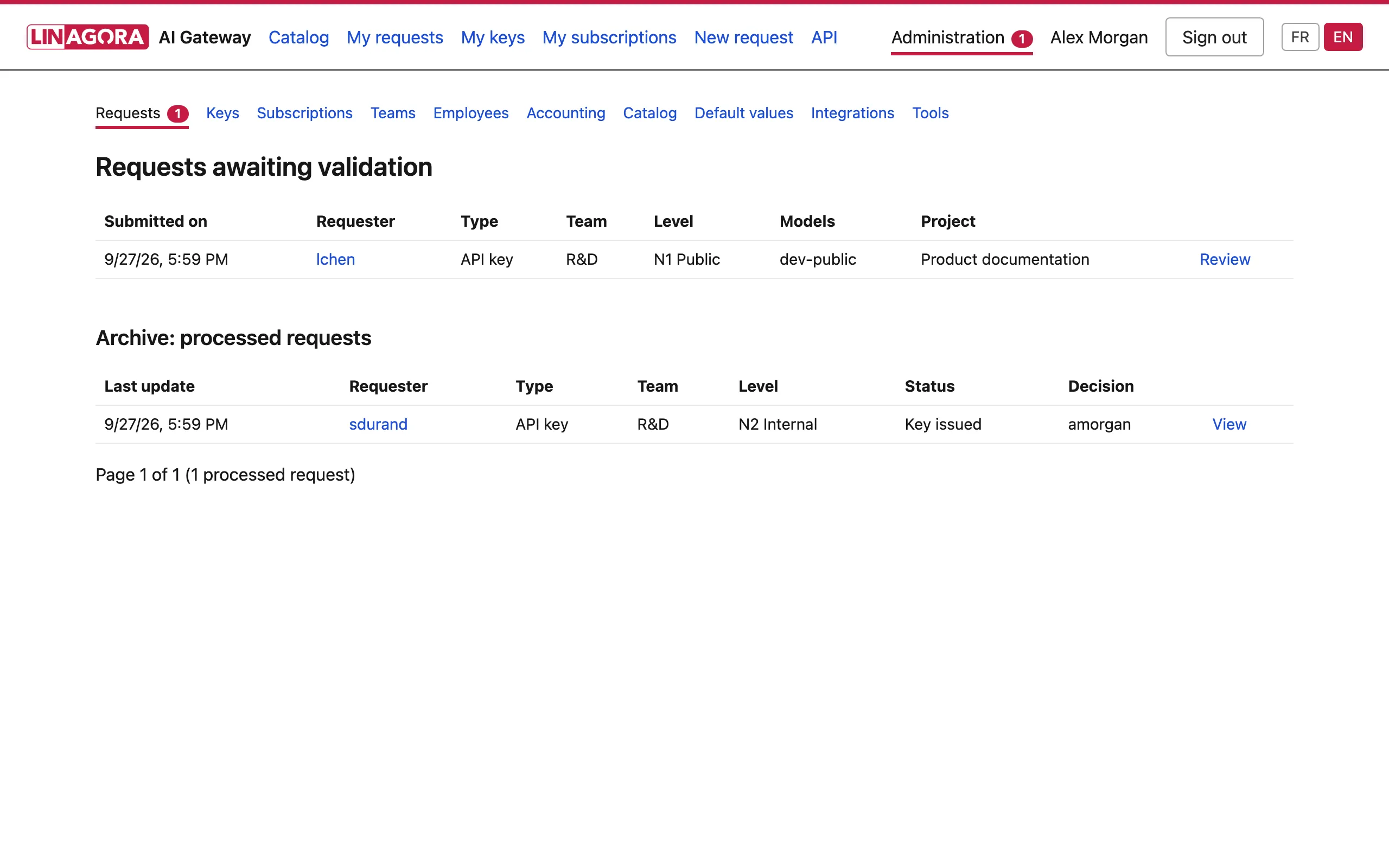Open the Teams admin tab
The image size is (1389, 868).
click(x=393, y=113)
